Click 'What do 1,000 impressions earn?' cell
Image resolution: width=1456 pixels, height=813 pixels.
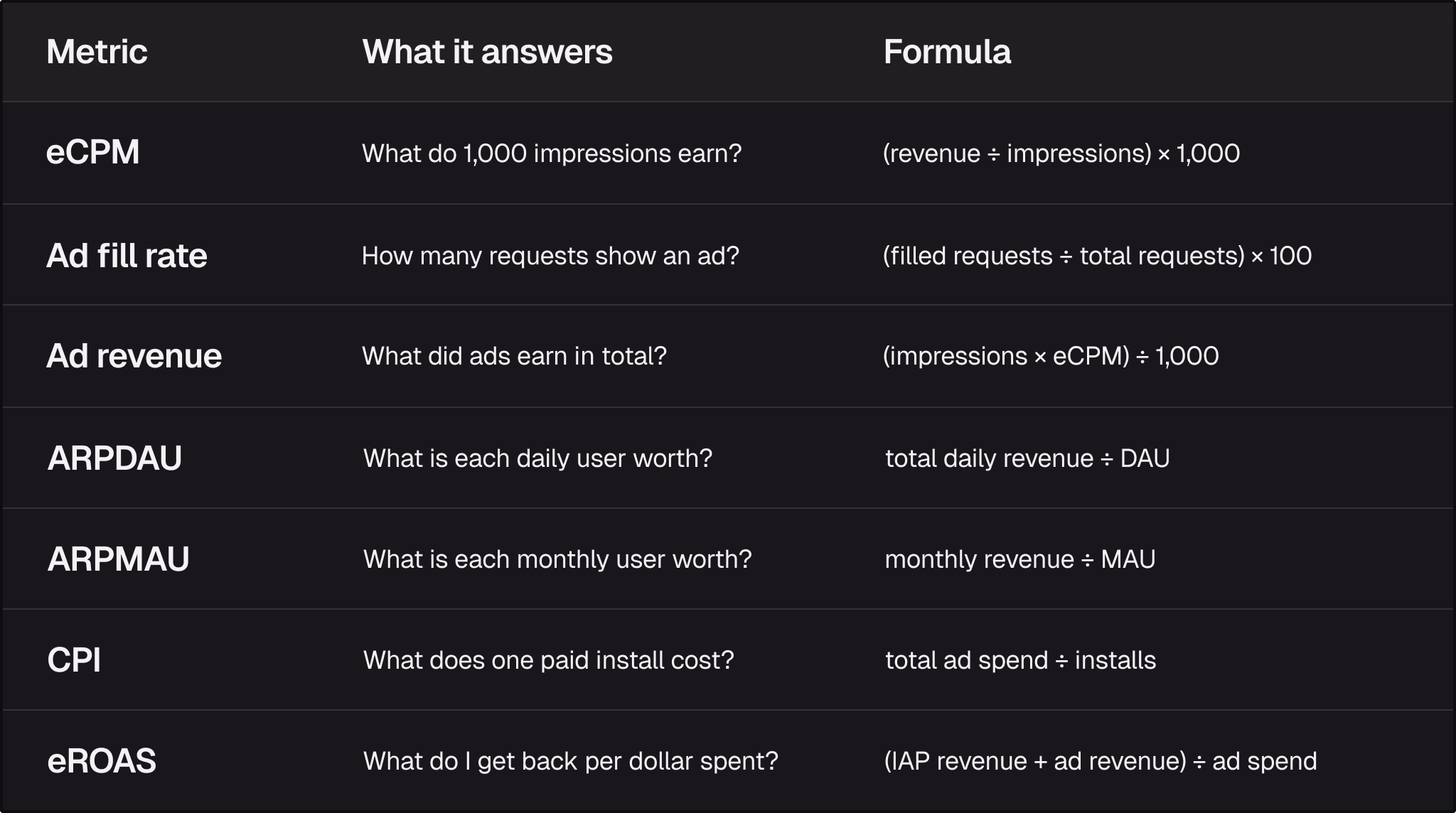tap(552, 154)
